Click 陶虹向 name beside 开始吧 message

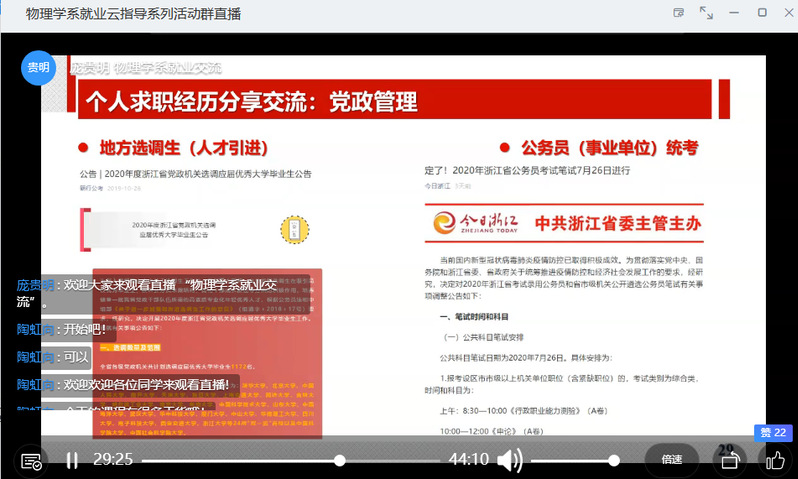[34, 329]
